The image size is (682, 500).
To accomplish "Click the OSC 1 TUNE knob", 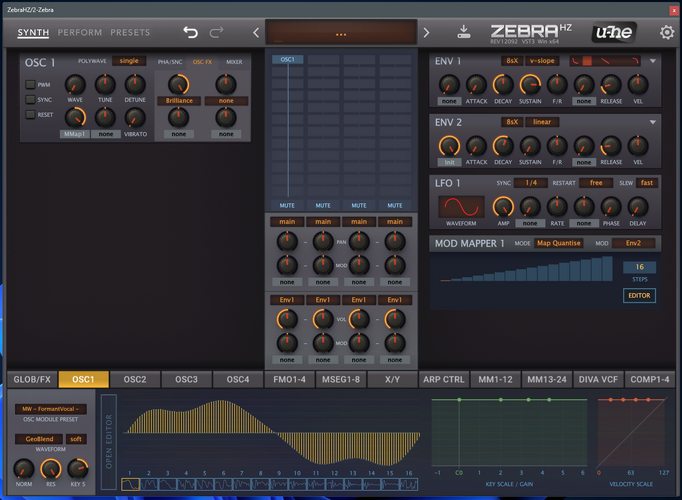I will tap(105, 85).
